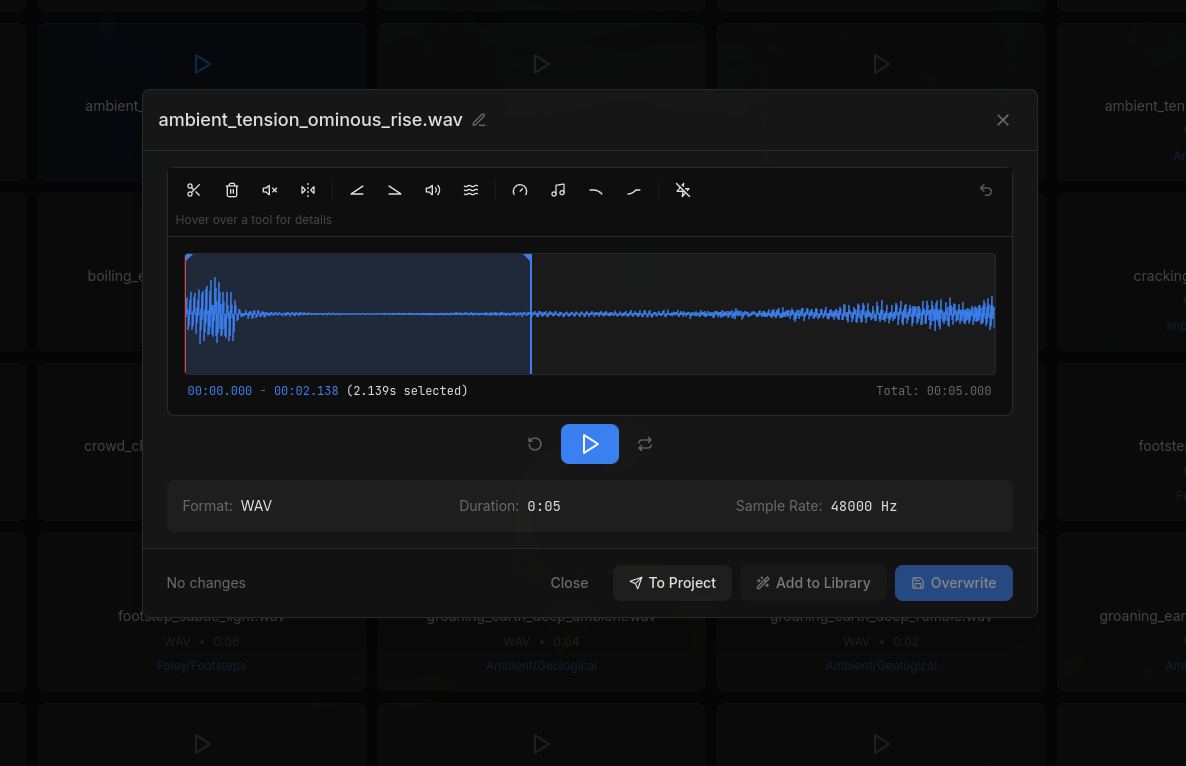The height and width of the screenshot is (766, 1186).
Task: Click the Speed adjustment tool
Action: tap(520, 190)
